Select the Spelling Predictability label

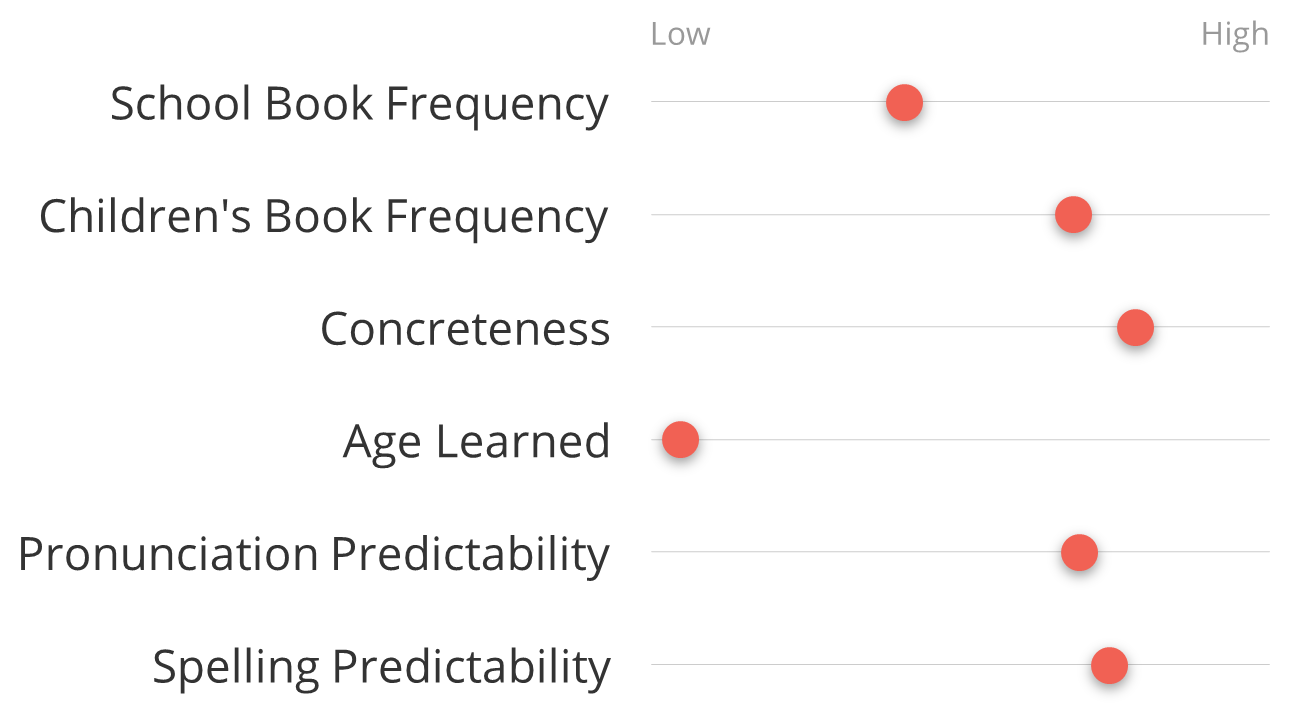[x=381, y=667]
